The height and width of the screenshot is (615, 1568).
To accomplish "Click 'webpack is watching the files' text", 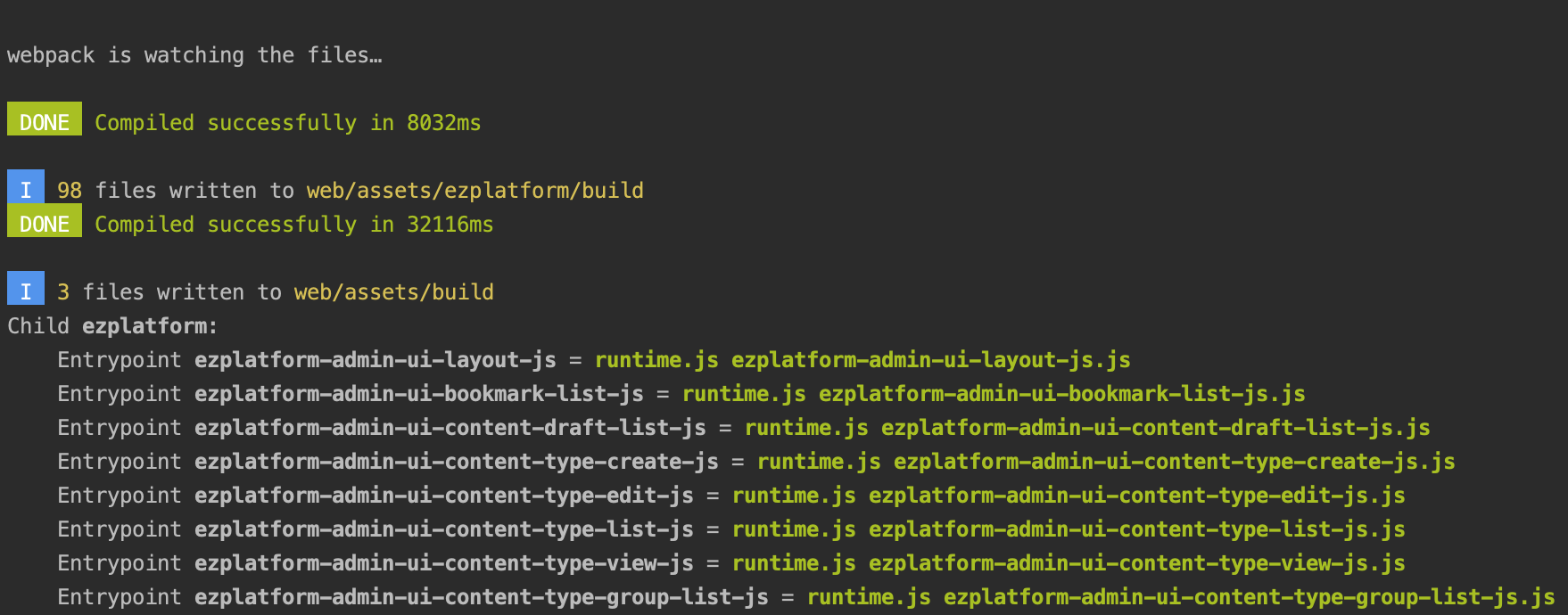I will [x=194, y=55].
